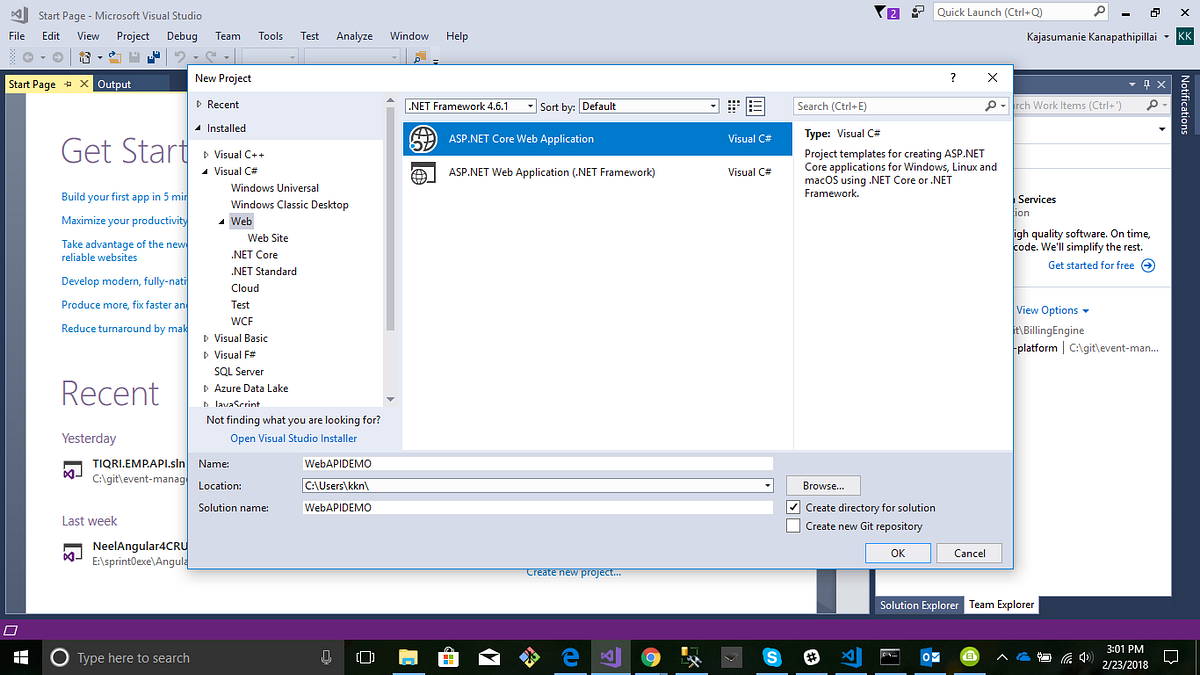Collapse the Visual C# tree node
Viewport: 1200px width, 675px height.
(204, 171)
